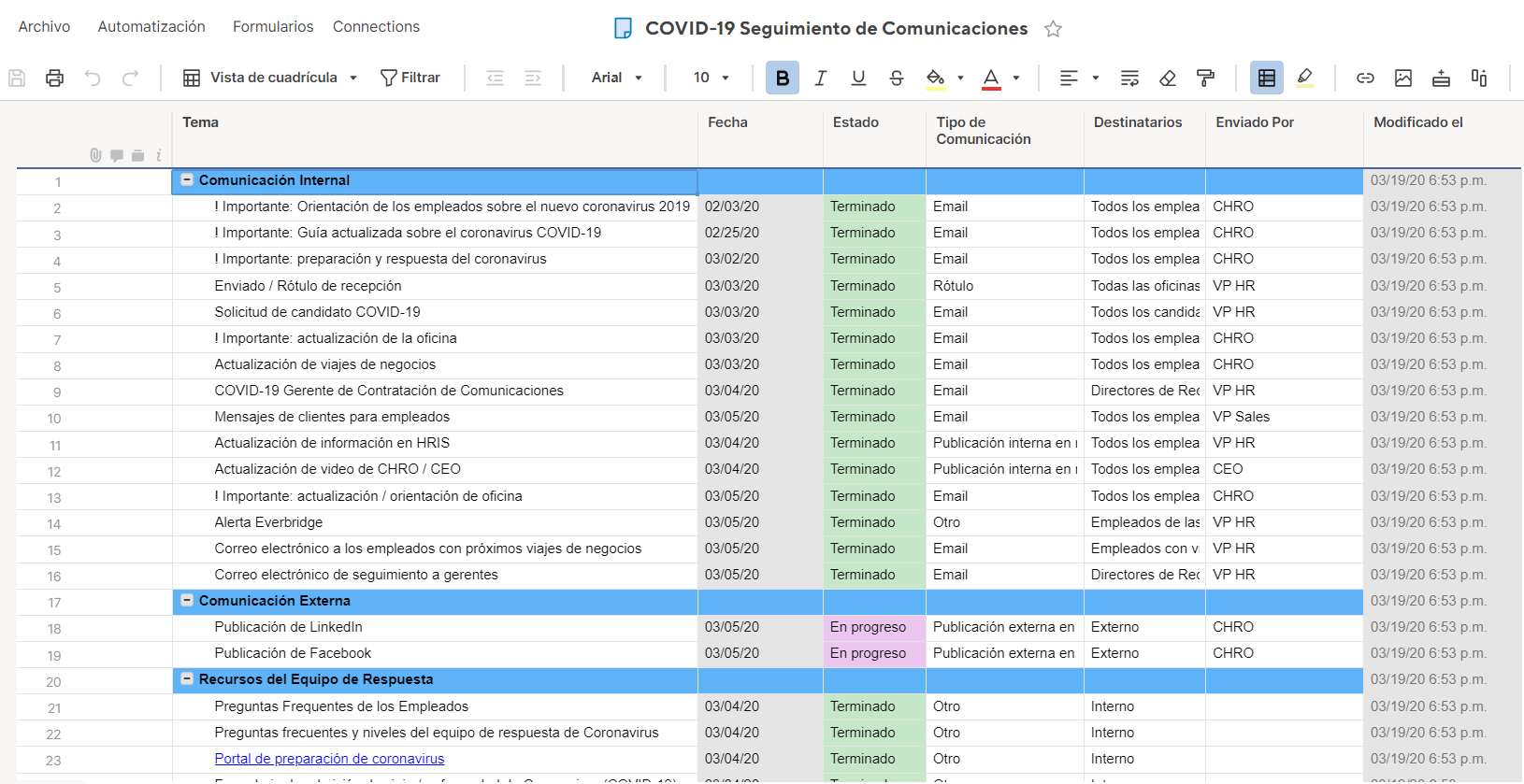Collapse the Comunicación Internal section
This screenshot has height=784, width=1524.
187,179
